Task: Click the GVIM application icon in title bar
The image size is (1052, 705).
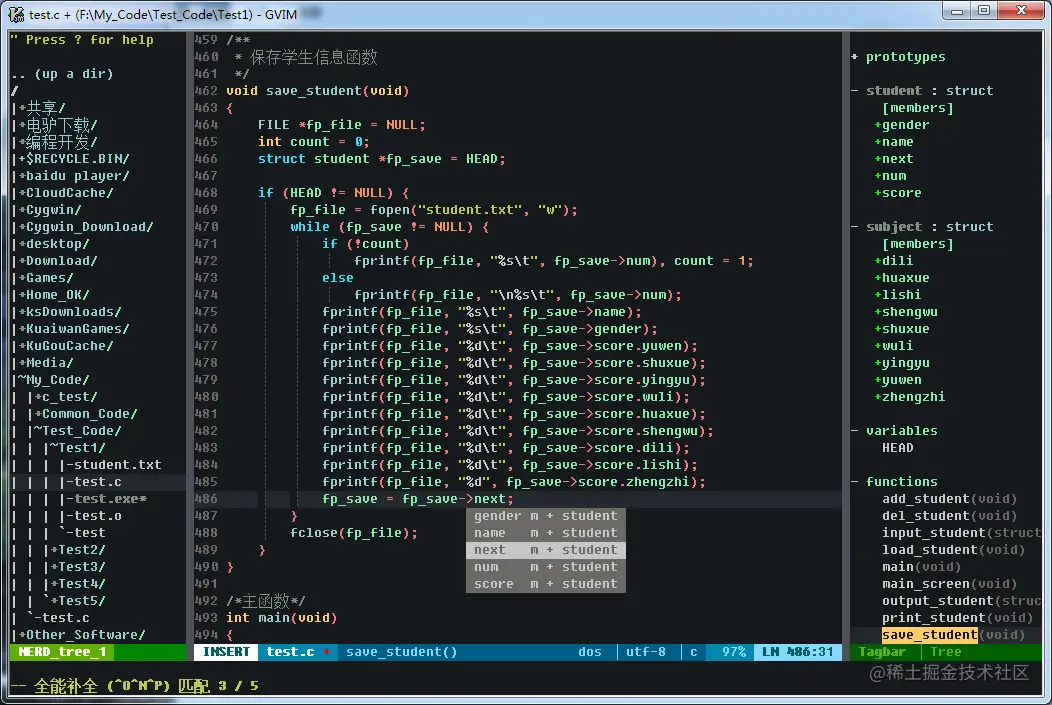Action: 16,14
